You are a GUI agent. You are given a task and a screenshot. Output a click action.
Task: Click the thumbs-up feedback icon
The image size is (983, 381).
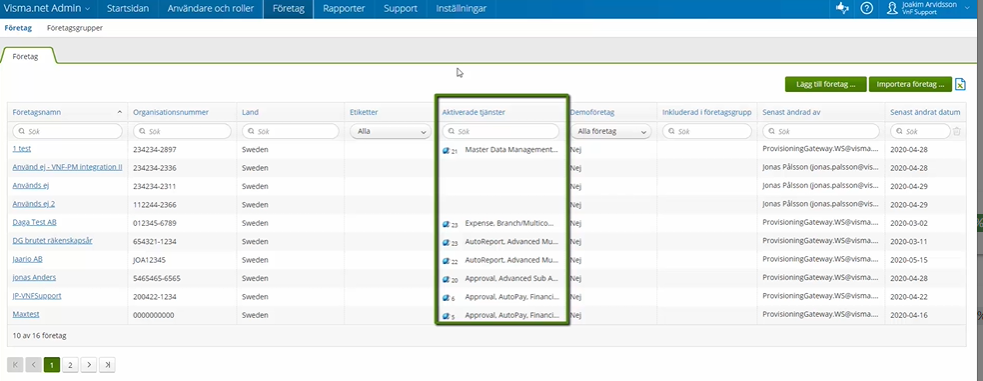point(842,8)
